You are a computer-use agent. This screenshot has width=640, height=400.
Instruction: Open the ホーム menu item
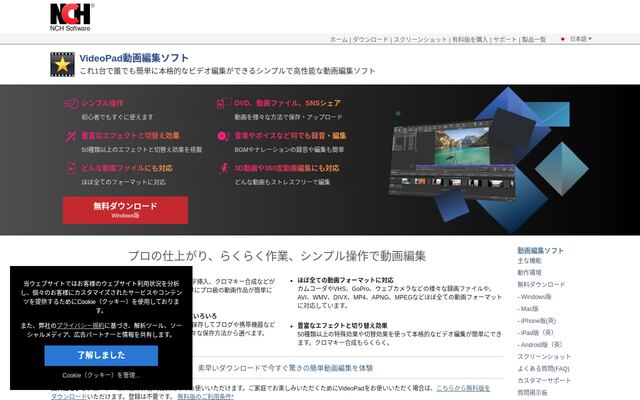coord(338,40)
